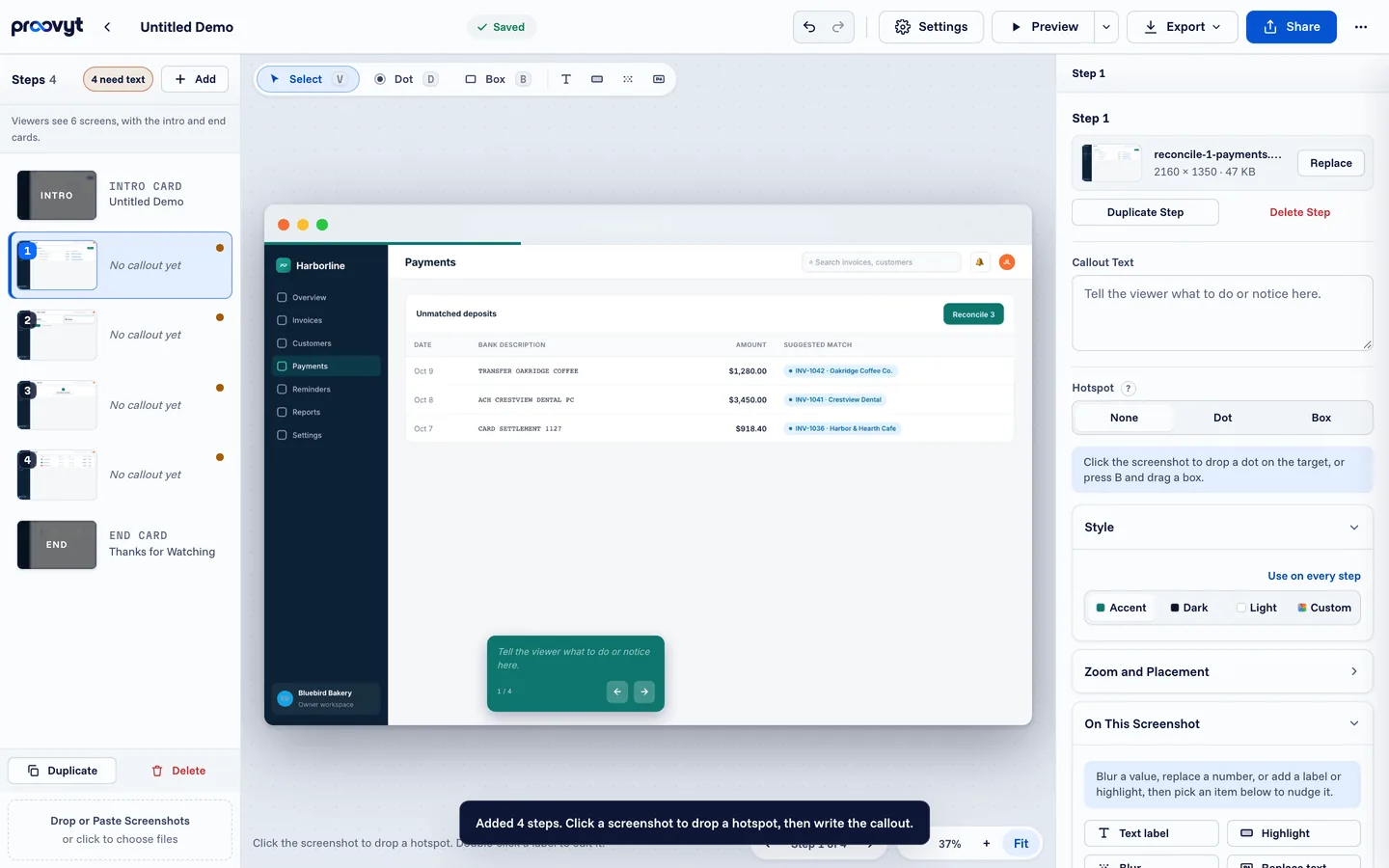Pick the Custom callout style
This screenshot has height=868, width=1389.
coord(1324,608)
